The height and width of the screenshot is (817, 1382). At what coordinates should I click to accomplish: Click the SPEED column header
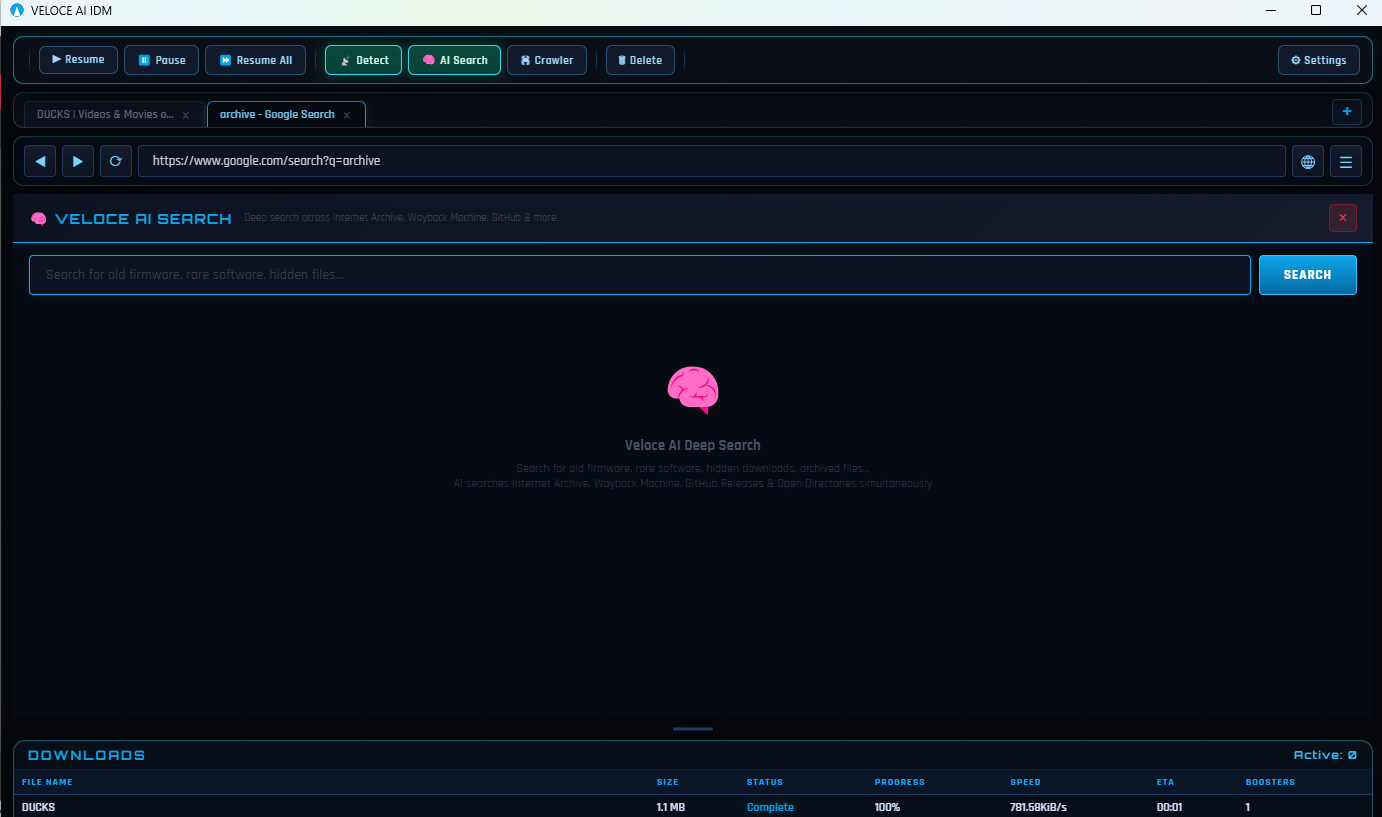pos(1025,782)
